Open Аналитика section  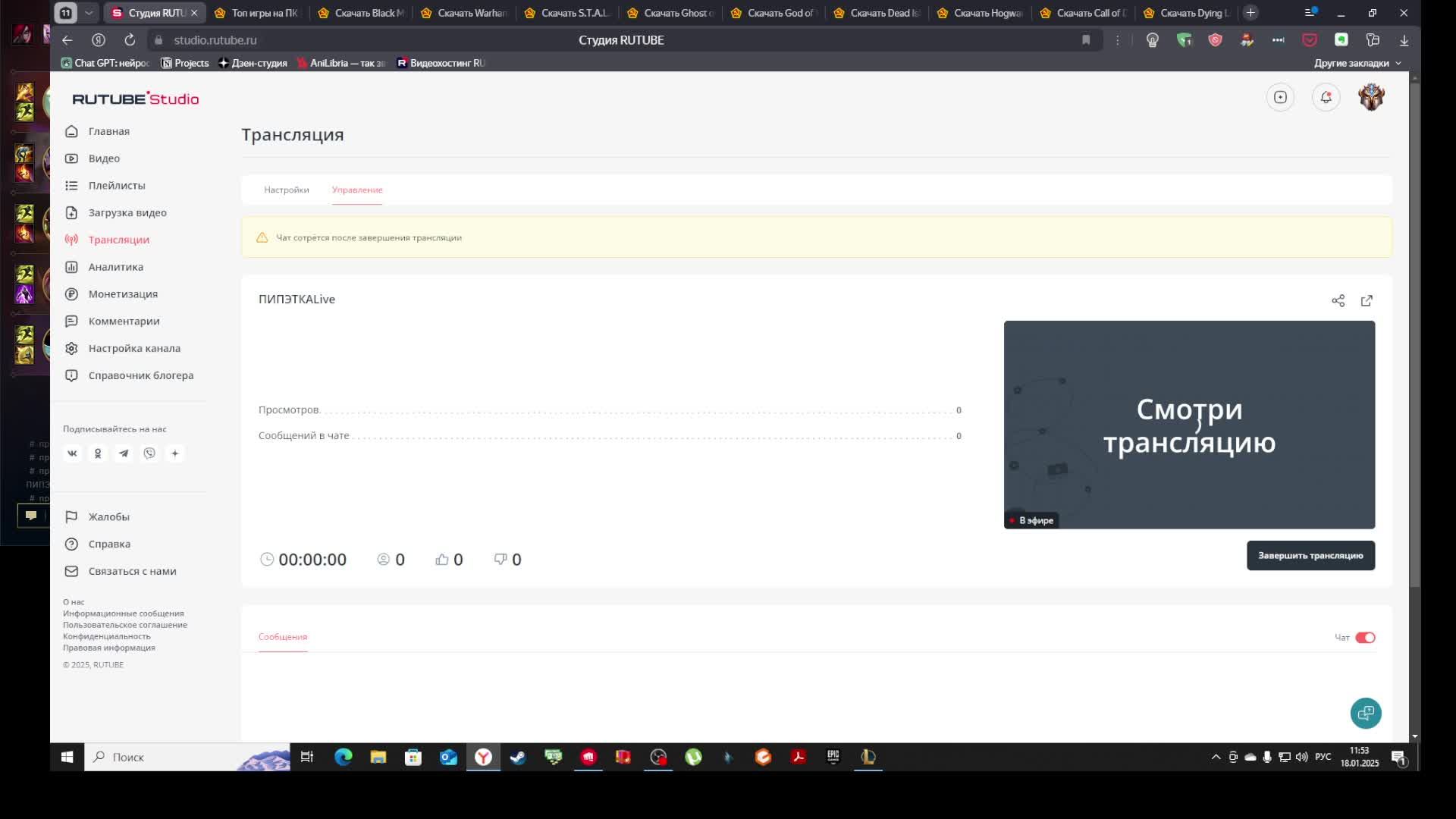coord(115,267)
